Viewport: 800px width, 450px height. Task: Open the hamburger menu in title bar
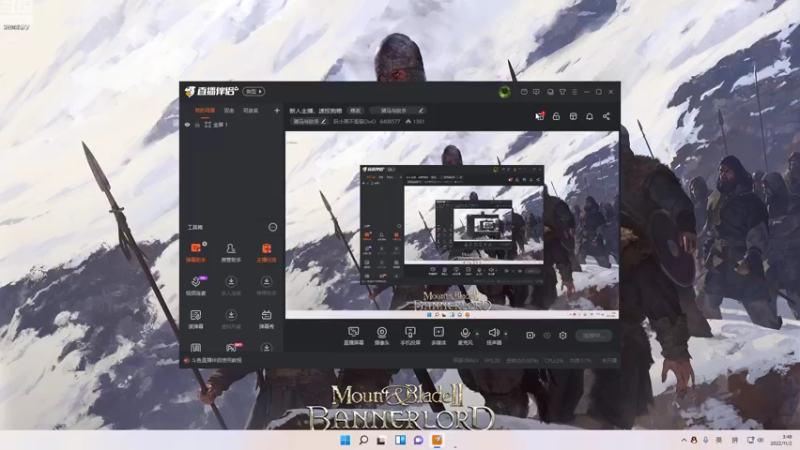574,92
